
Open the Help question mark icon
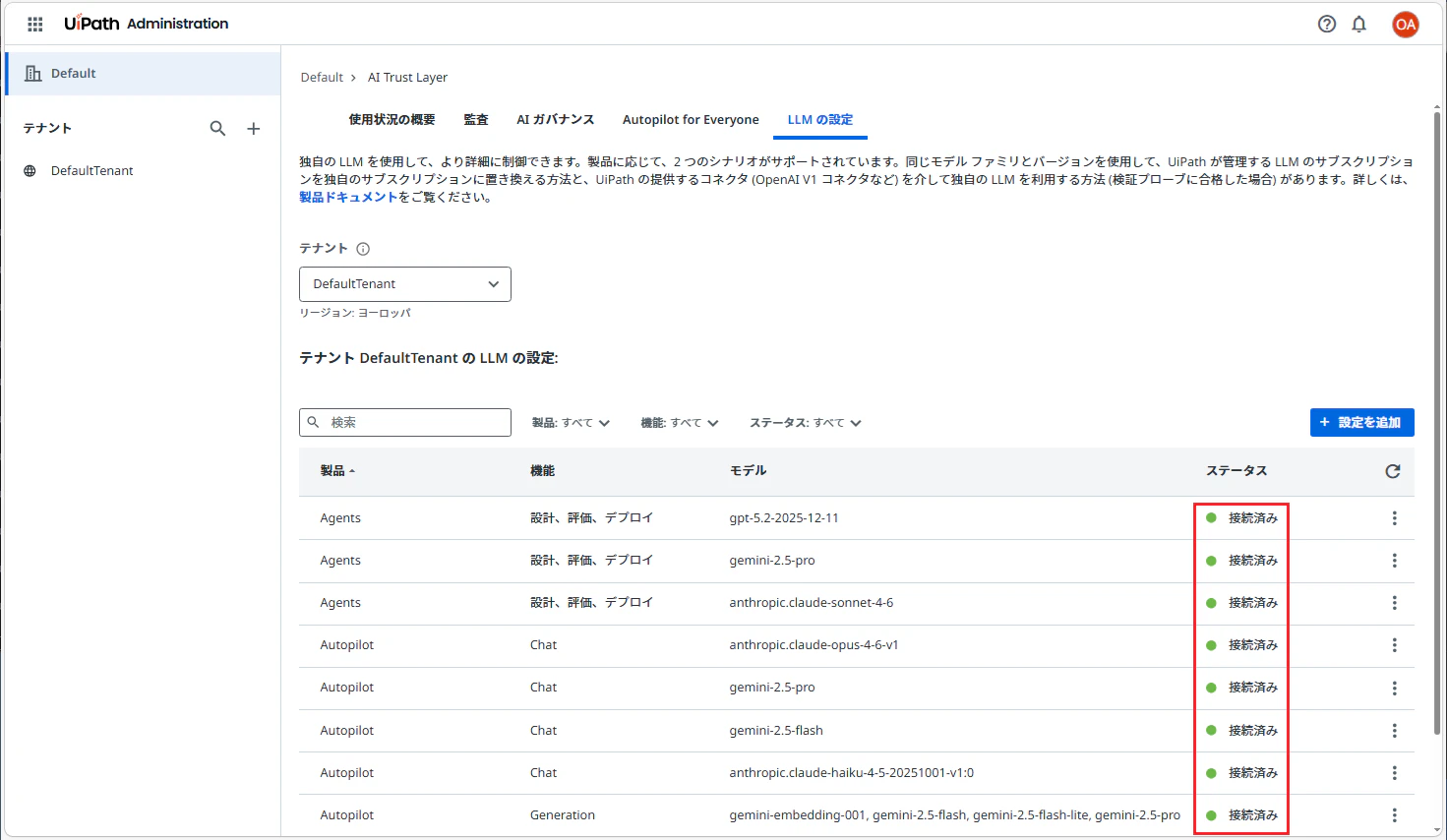coord(1327,24)
